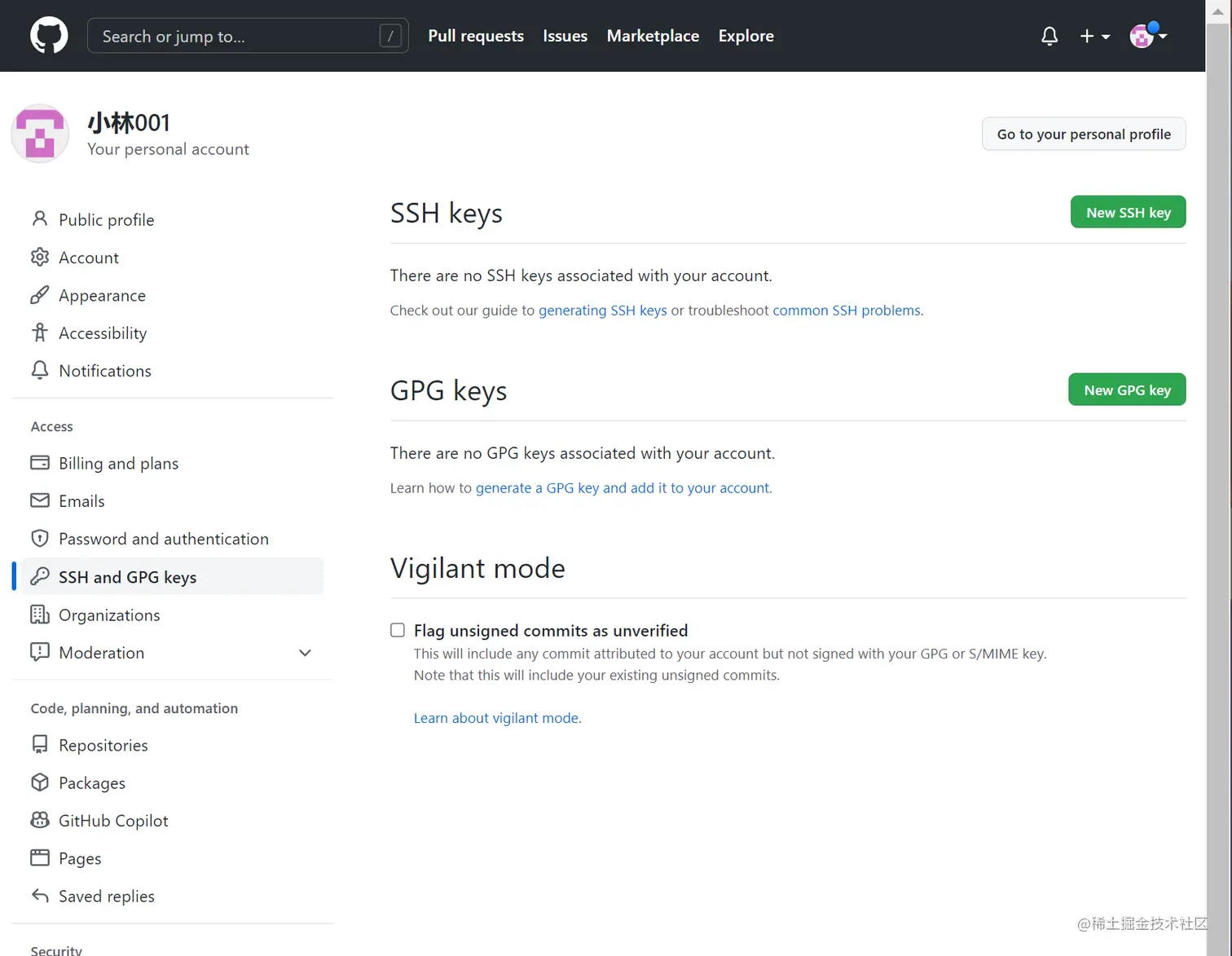
Task: Click the notifications bell in header
Action: tap(1049, 36)
